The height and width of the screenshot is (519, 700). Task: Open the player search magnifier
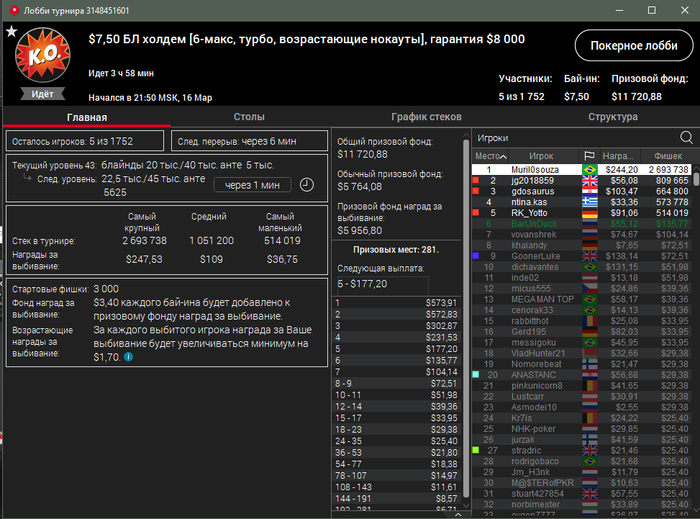[686, 137]
